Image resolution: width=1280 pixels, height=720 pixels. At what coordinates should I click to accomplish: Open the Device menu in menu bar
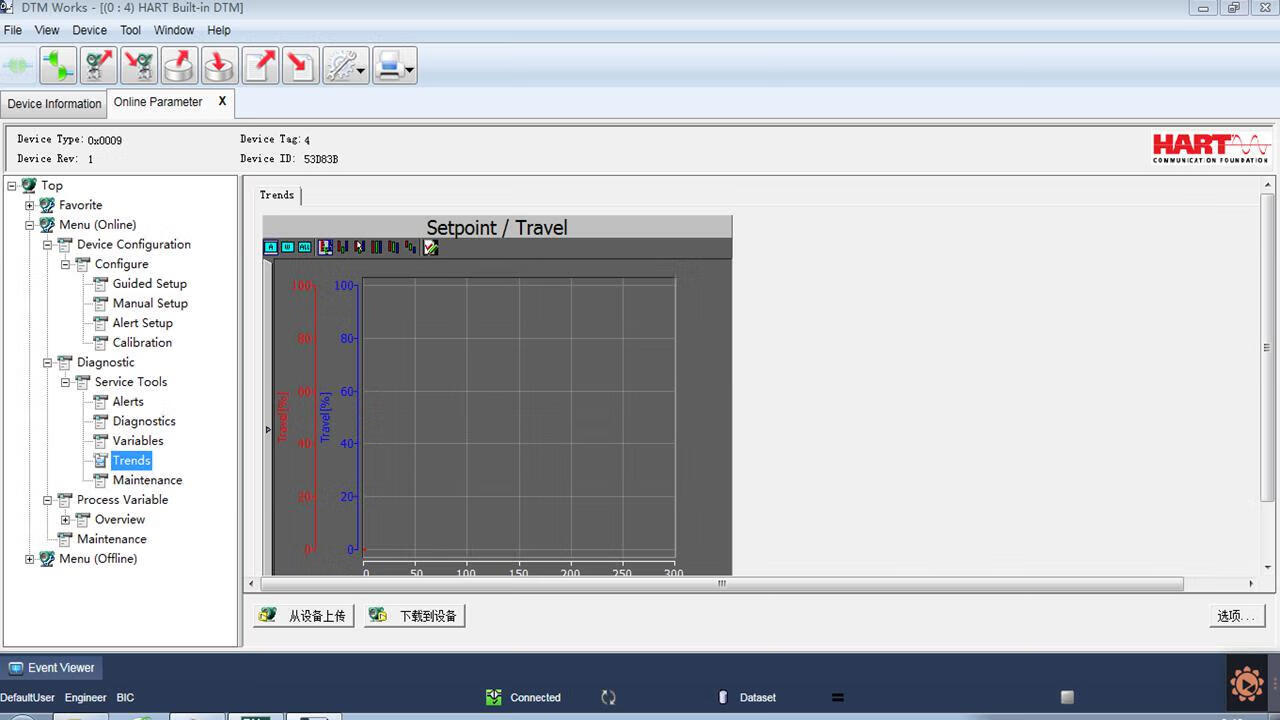click(89, 30)
